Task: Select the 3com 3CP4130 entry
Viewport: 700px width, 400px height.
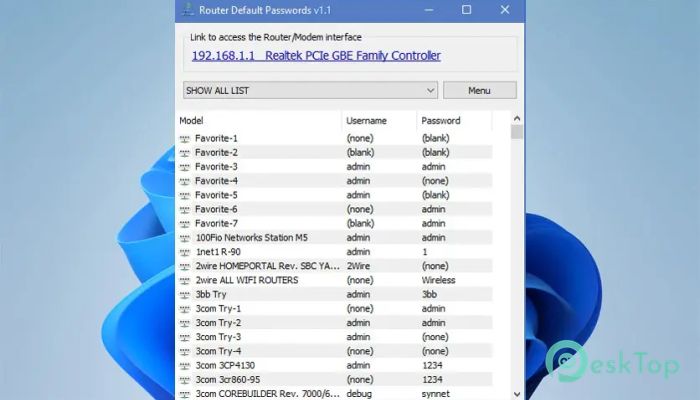Action: 225,366
